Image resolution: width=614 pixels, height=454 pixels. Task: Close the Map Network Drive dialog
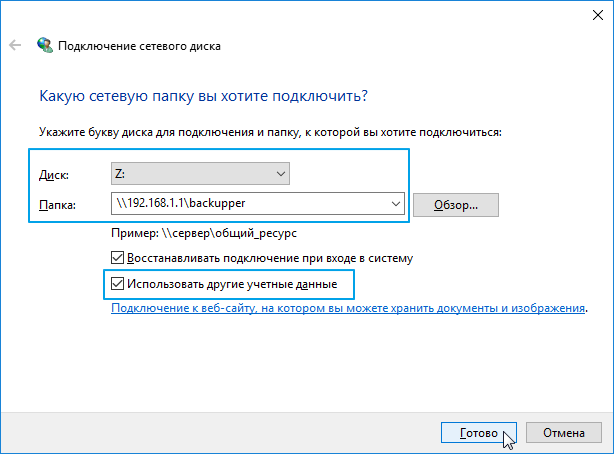click(598, 15)
